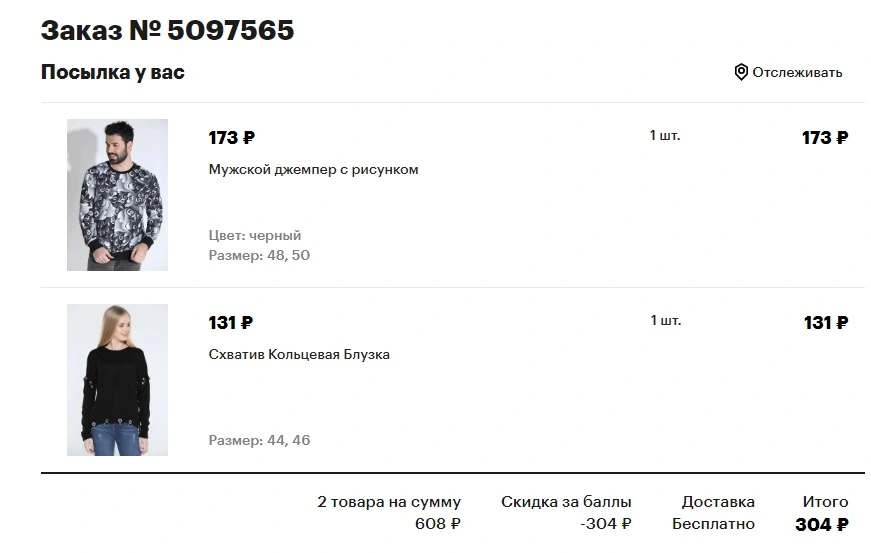Click the Цвет: черный attribute text
This screenshot has height=553, width=871.
click(x=255, y=235)
